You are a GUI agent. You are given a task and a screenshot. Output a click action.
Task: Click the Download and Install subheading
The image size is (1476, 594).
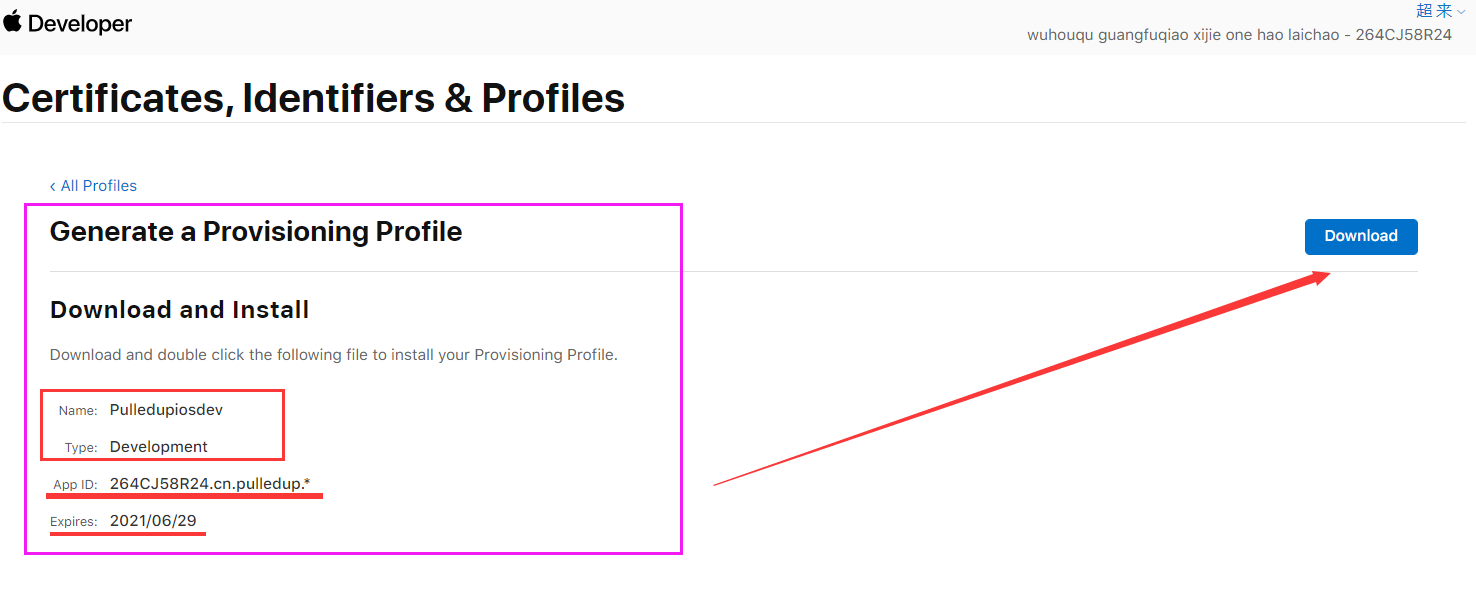click(x=179, y=310)
